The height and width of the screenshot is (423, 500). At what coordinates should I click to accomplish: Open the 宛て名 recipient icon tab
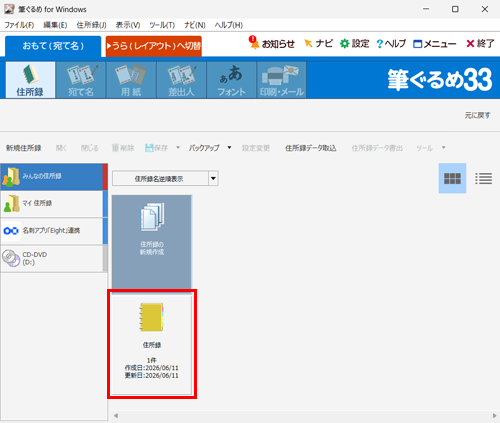click(81, 80)
